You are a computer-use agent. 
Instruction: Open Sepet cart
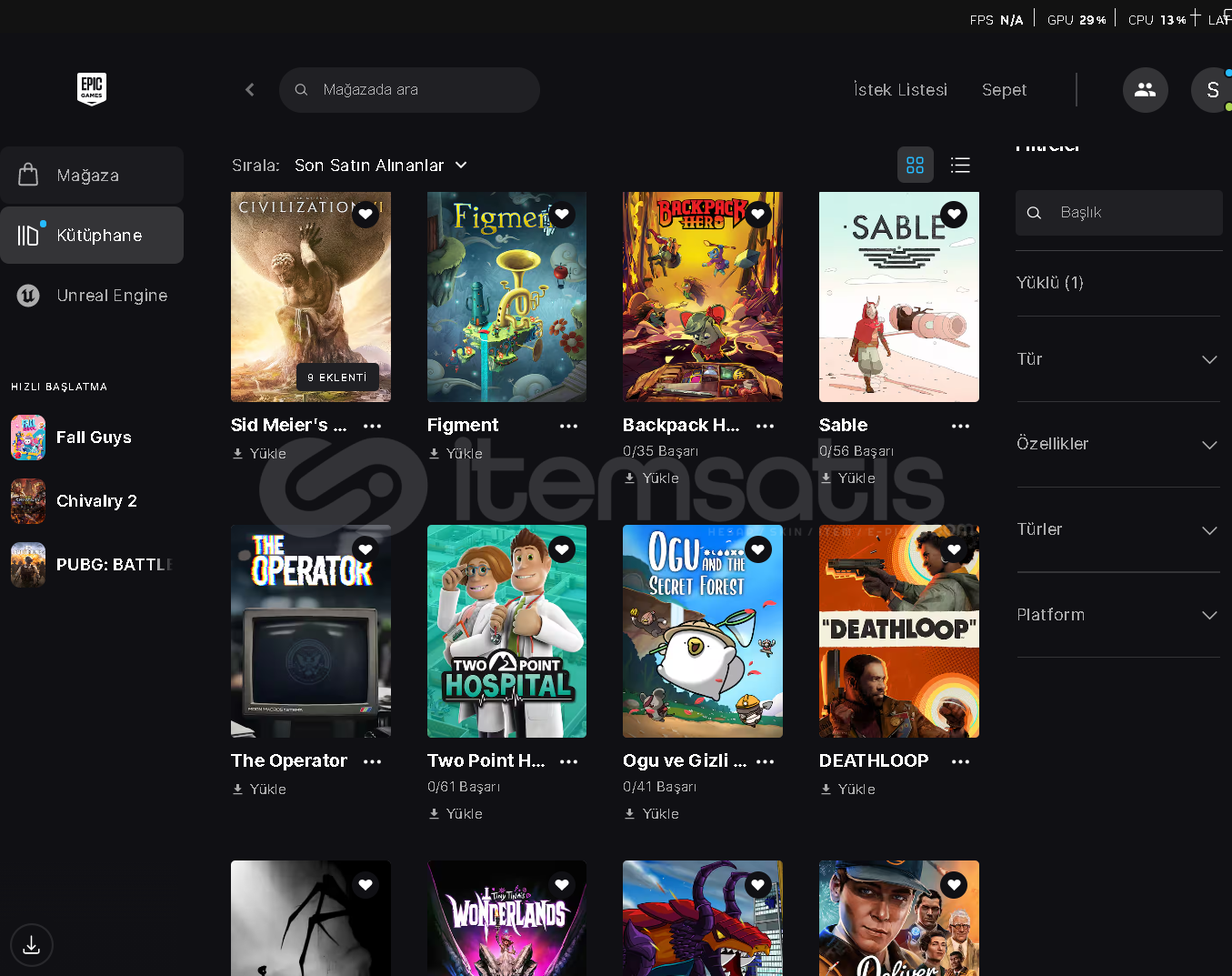pos(1004,90)
